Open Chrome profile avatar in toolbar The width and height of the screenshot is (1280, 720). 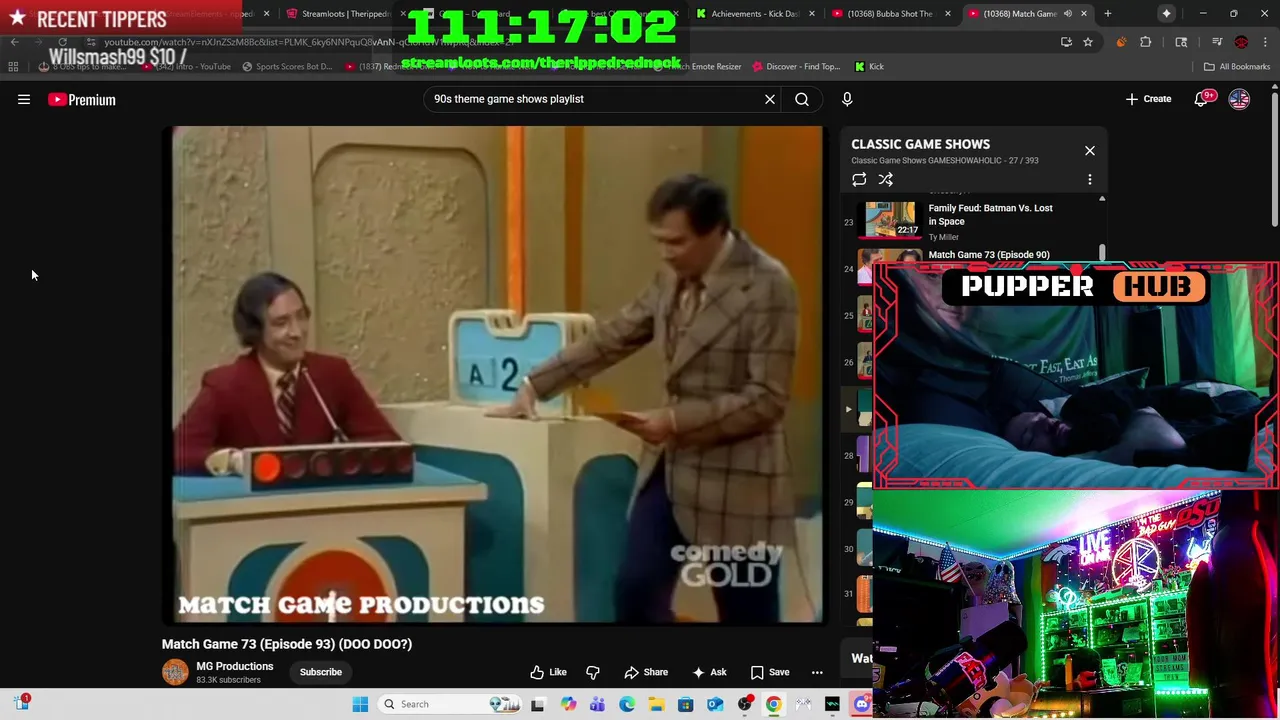coord(1241,42)
